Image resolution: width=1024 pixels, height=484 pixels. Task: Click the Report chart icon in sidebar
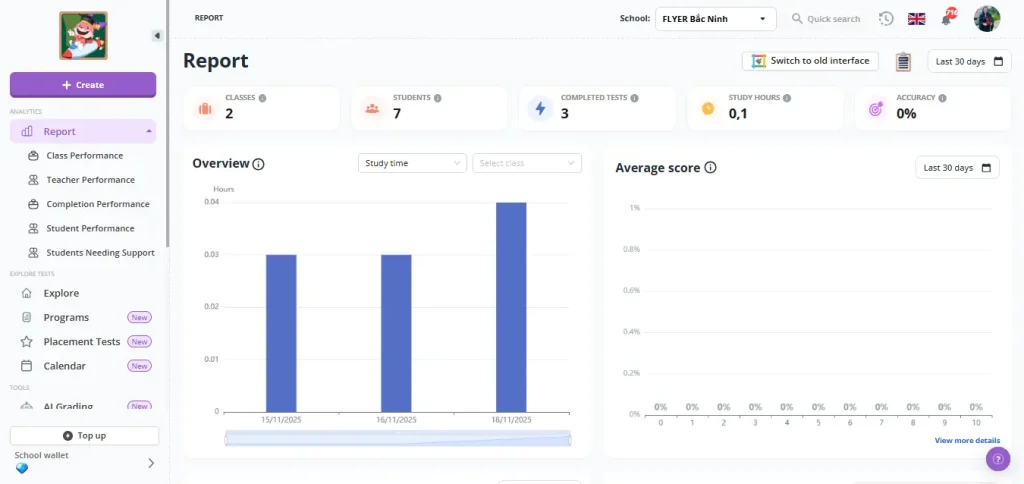click(27, 131)
